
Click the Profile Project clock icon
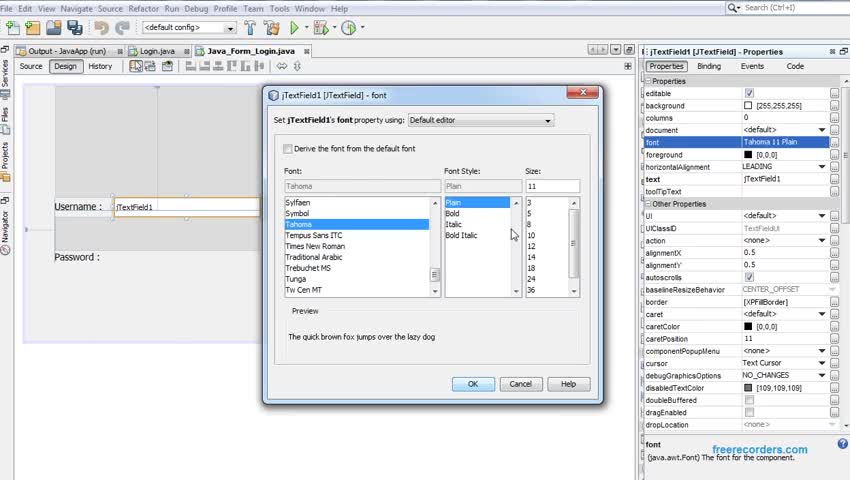[349, 28]
